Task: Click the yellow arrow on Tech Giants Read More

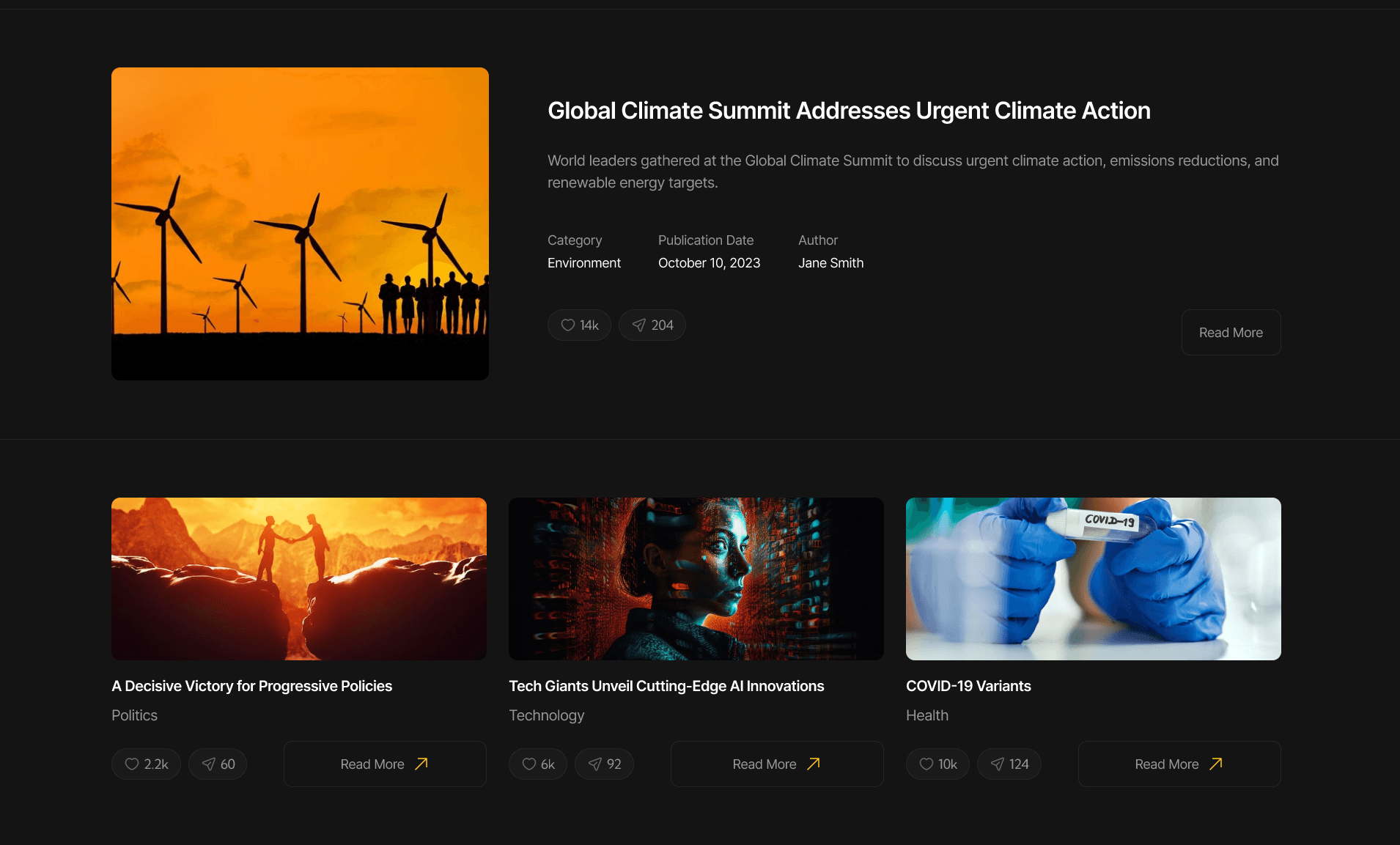Action: [x=814, y=764]
